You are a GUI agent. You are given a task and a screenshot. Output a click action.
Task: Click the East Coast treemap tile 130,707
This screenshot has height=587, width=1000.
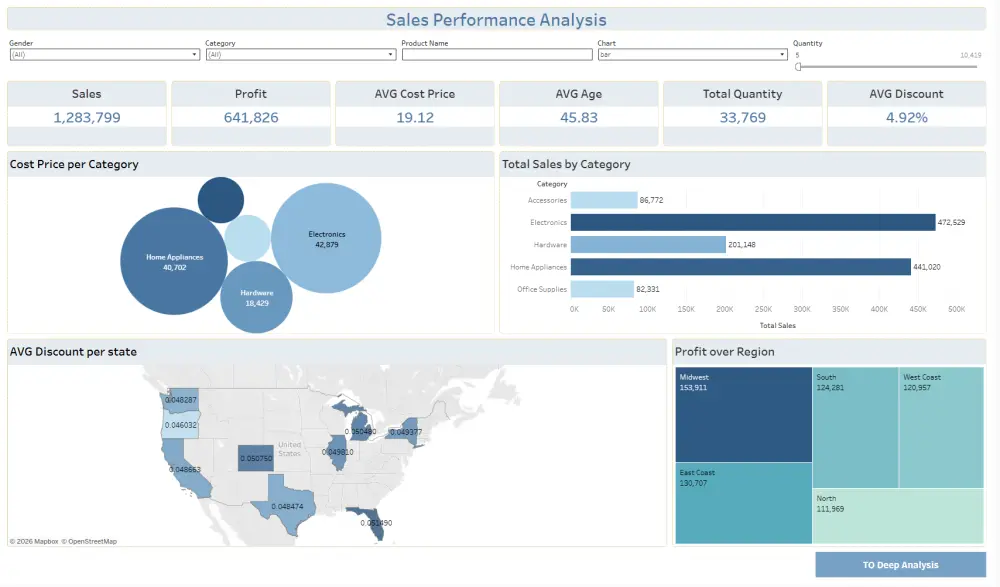[x=744, y=503]
